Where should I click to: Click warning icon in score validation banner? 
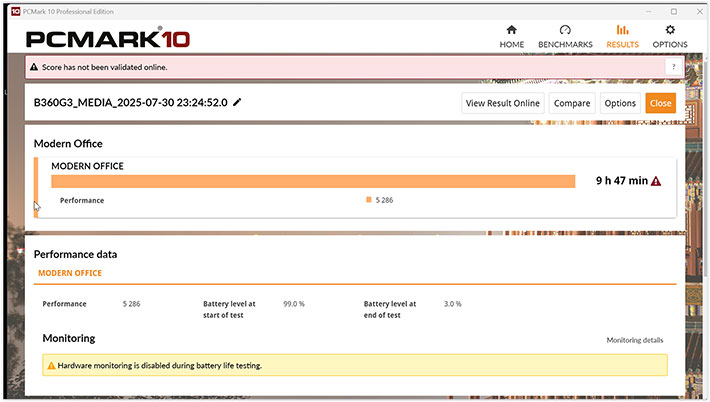[36, 68]
